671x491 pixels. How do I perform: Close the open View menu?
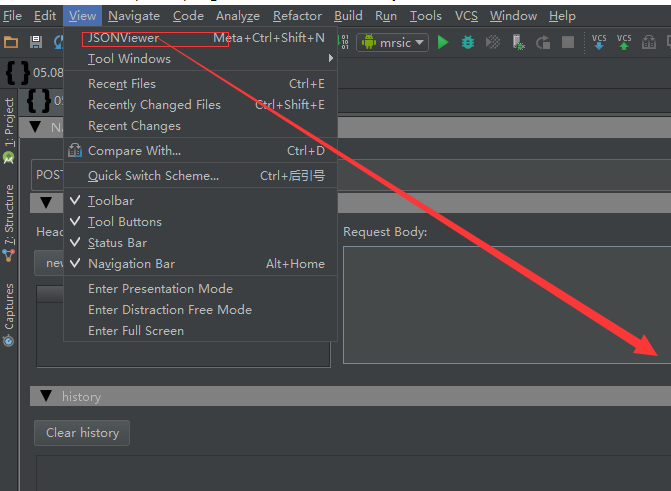(83, 16)
